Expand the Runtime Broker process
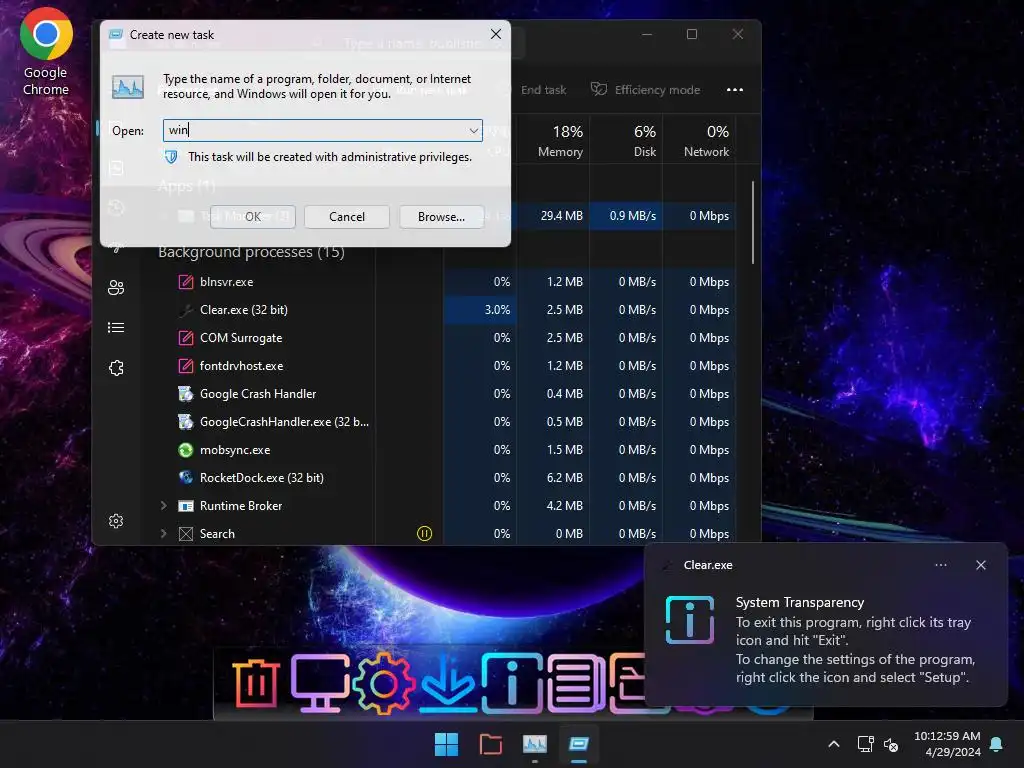 (x=163, y=505)
